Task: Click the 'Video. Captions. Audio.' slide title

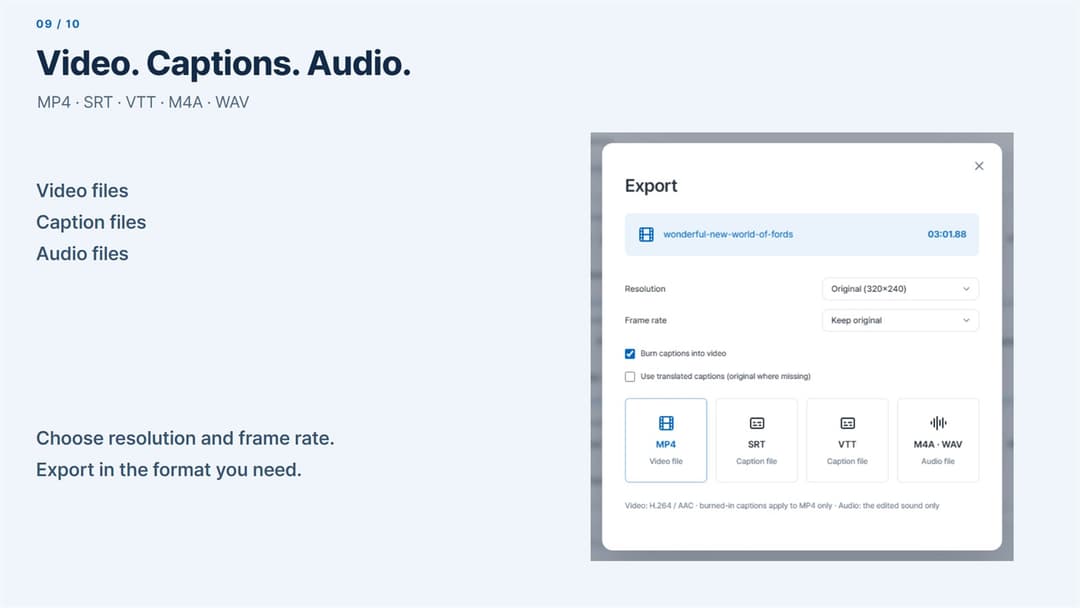Action: pos(224,63)
